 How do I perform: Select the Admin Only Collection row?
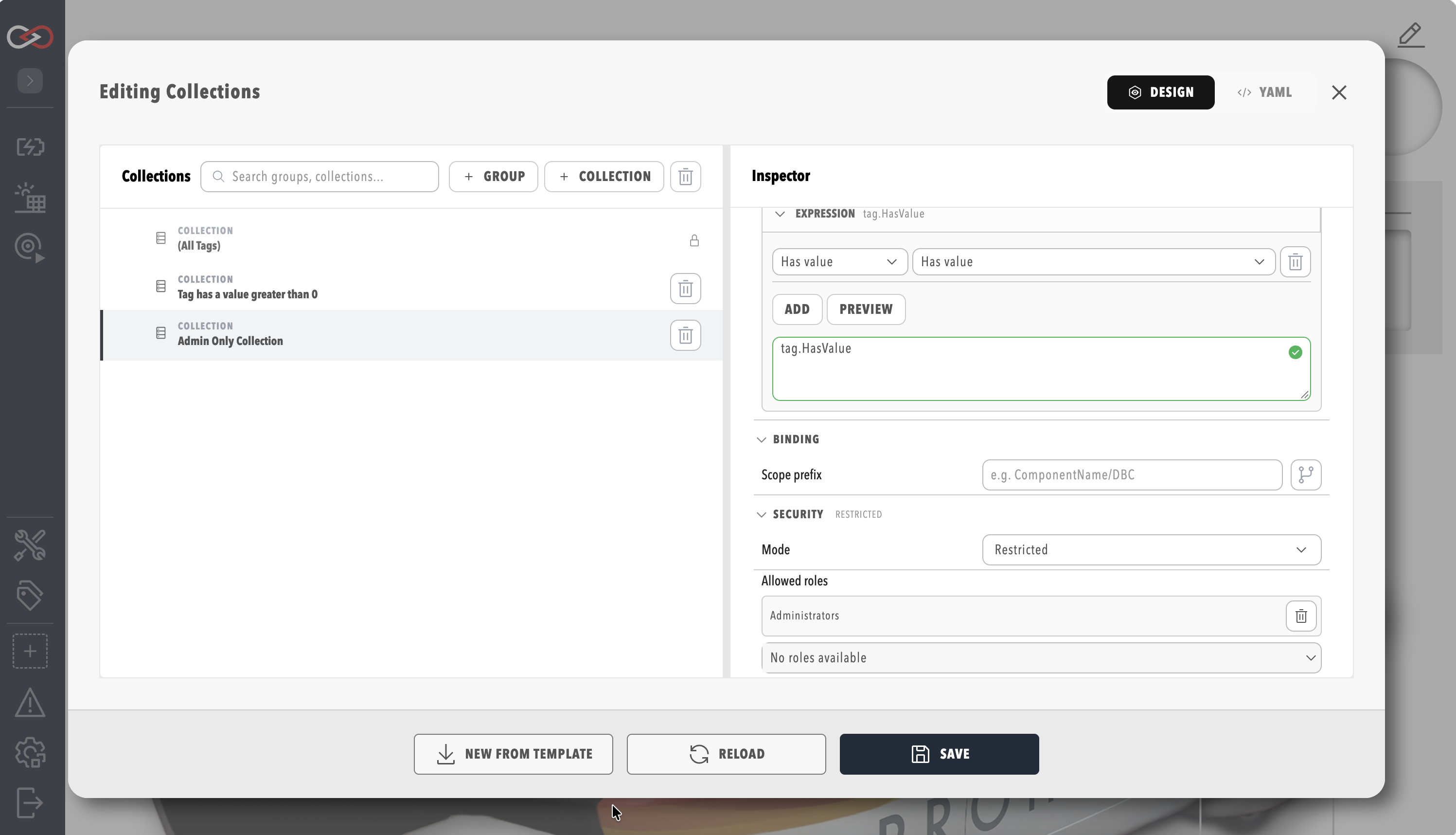[411, 335]
